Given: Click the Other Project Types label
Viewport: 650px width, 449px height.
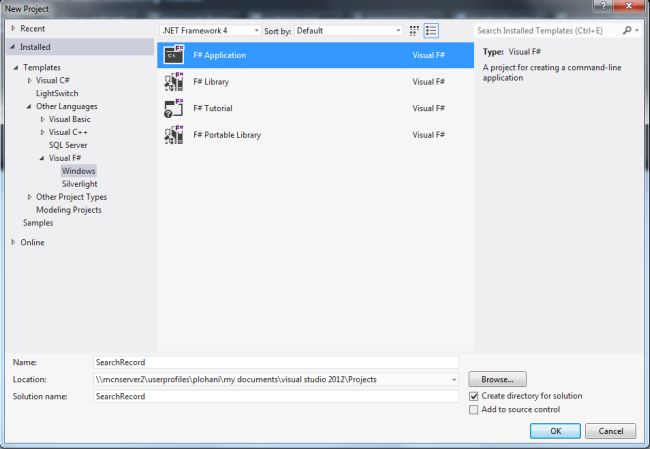Looking at the screenshot, I should coord(71,197).
